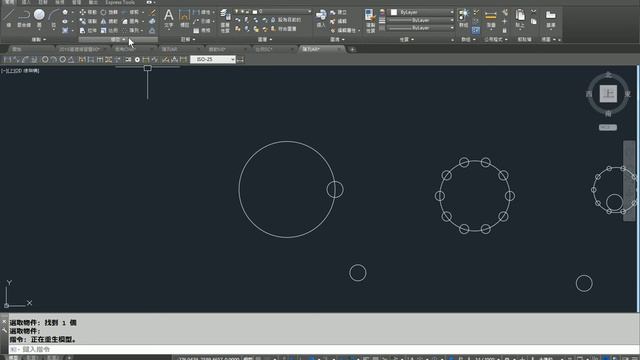Click the Rotate tool in Modify panel
This screenshot has height=360, width=640.
[x=109, y=12]
